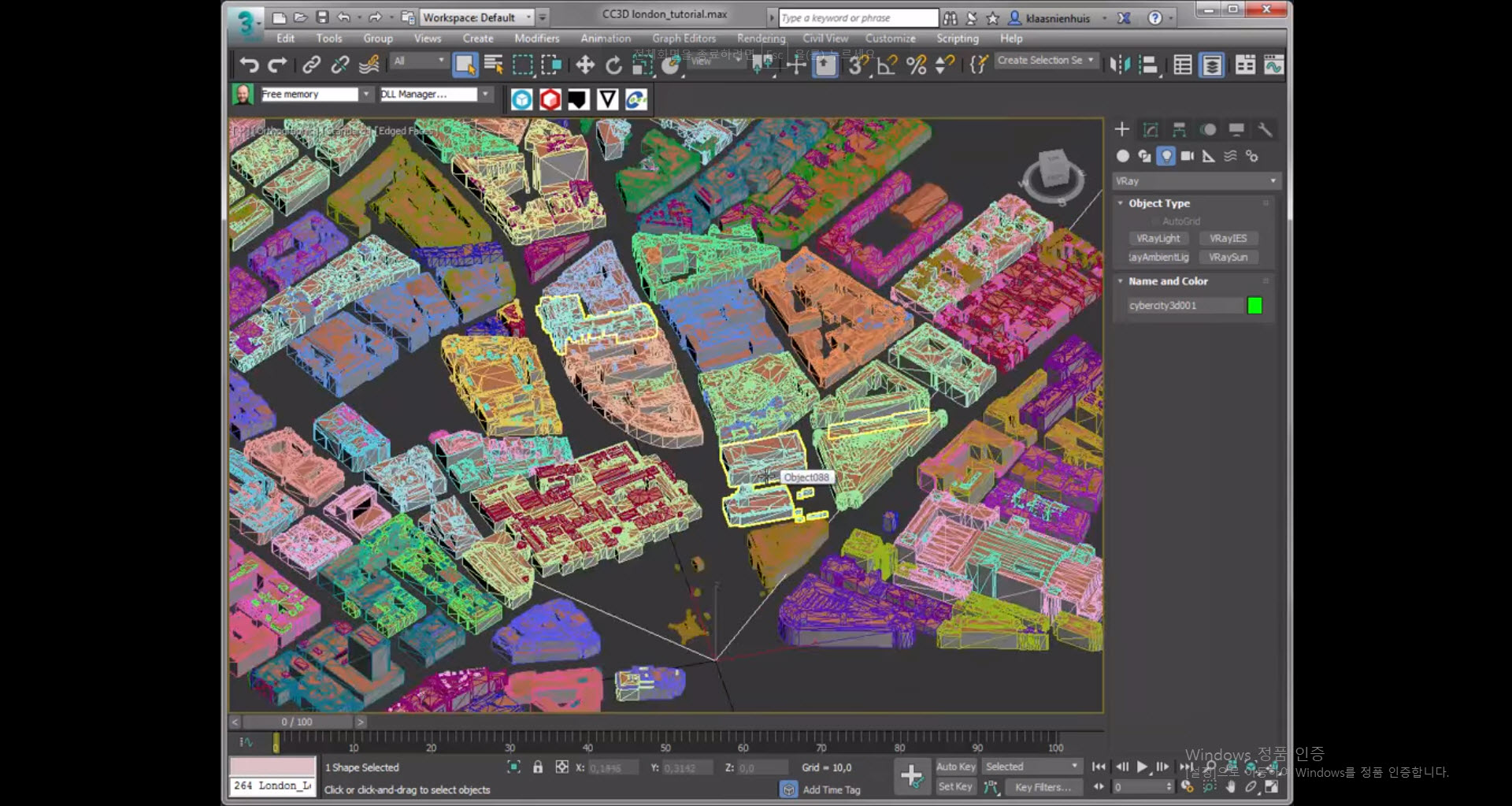Open the Rendering menu
This screenshot has height=806, width=1512.
pos(761,39)
